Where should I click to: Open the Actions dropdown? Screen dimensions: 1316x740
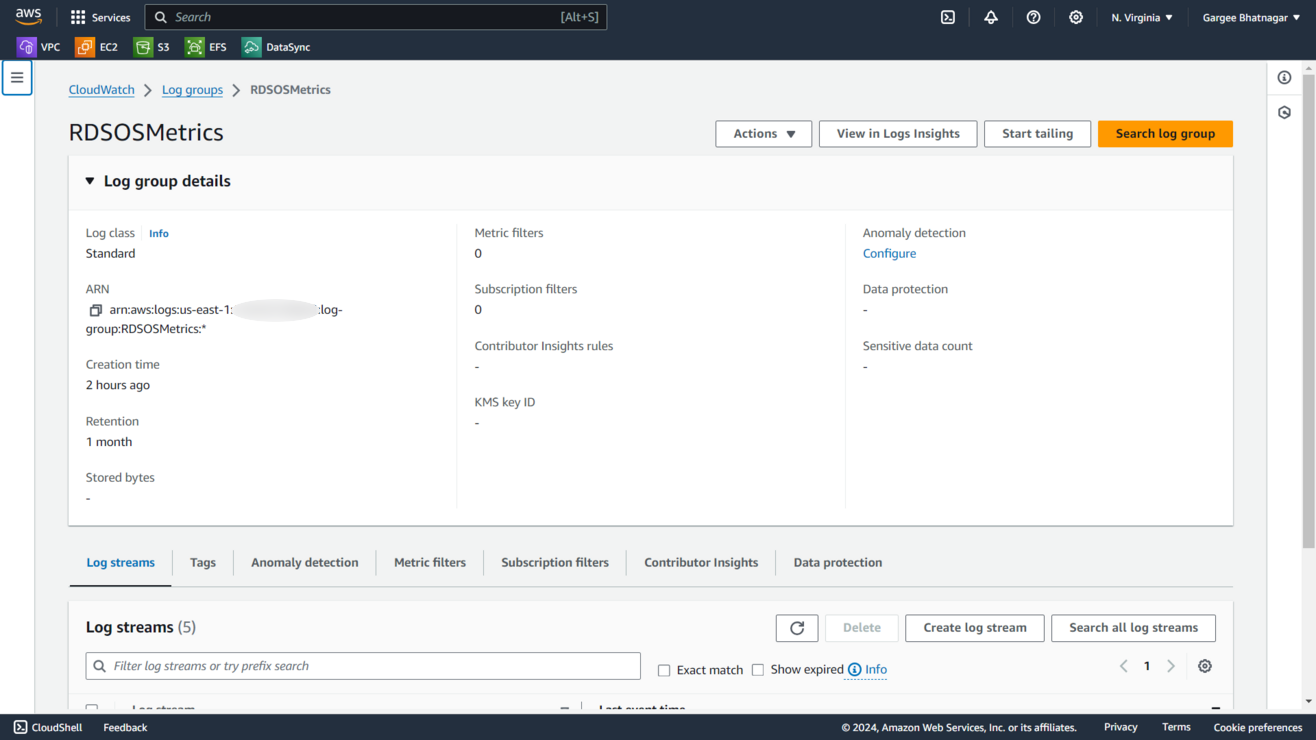(x=764, y=134)
